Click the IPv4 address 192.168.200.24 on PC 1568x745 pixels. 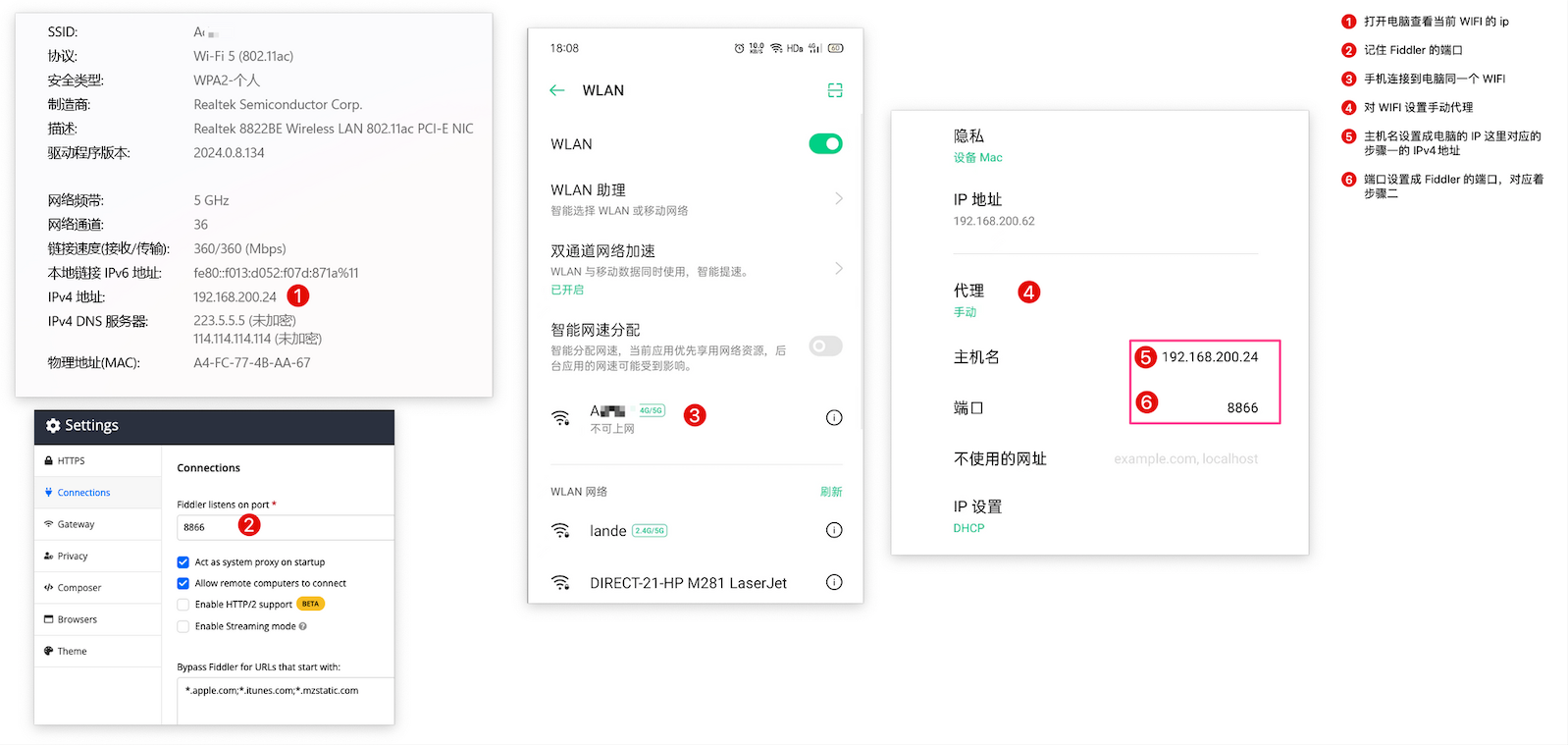[235, 296]
